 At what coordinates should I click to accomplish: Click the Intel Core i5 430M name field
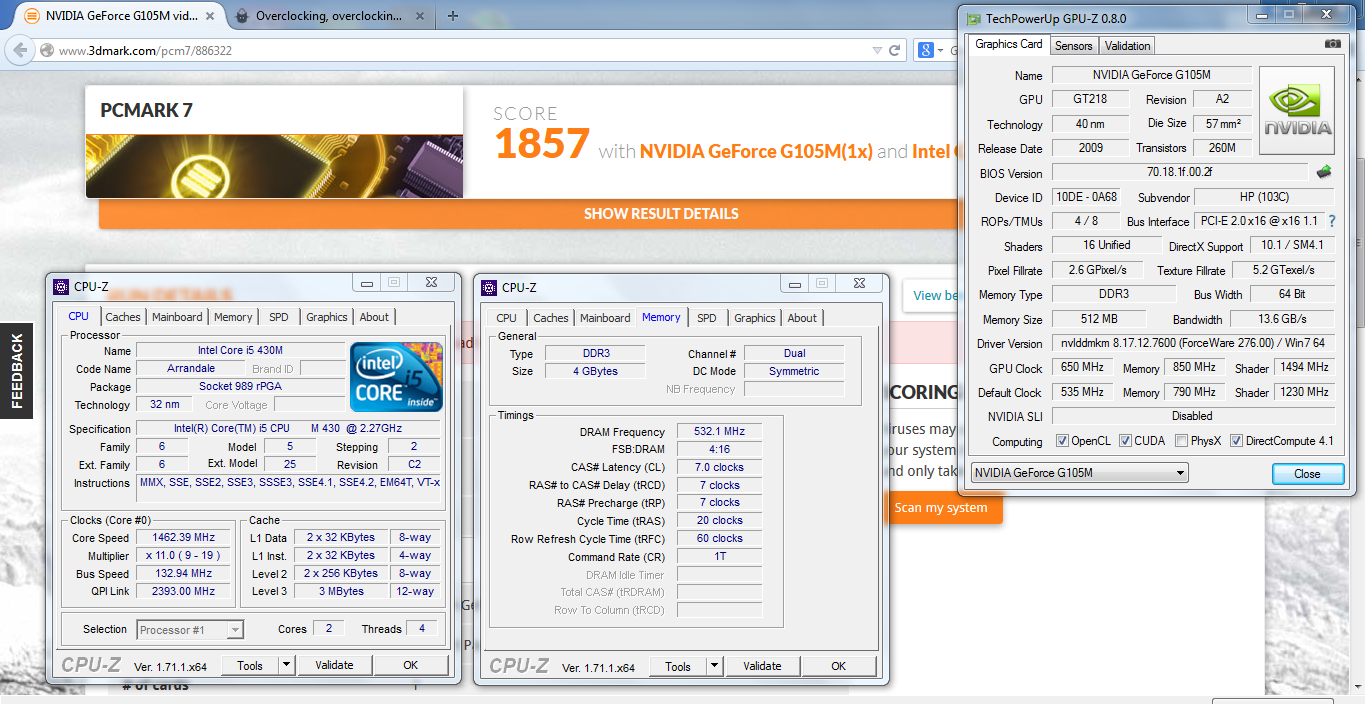[240, 351]
